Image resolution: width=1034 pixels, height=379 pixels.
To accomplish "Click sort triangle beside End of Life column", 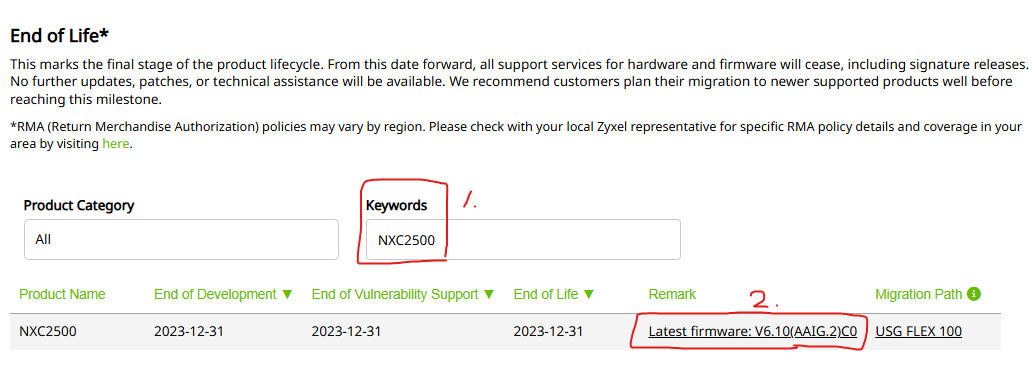I will click(589, 295).
